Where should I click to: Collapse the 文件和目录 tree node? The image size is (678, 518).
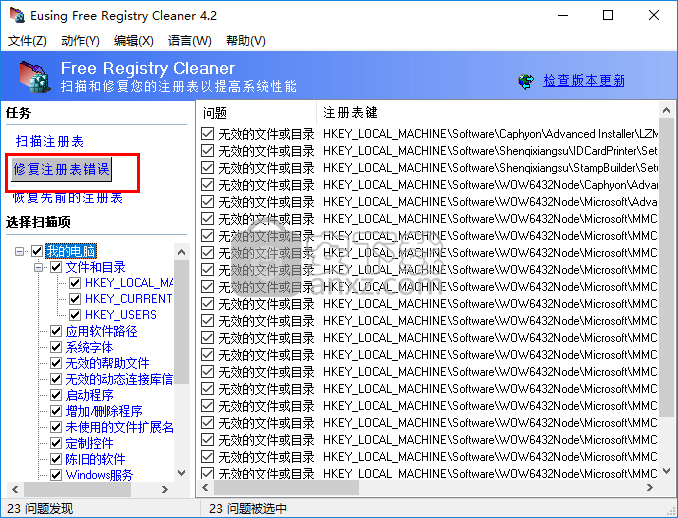pyautogui.click(x=38, y=268)
